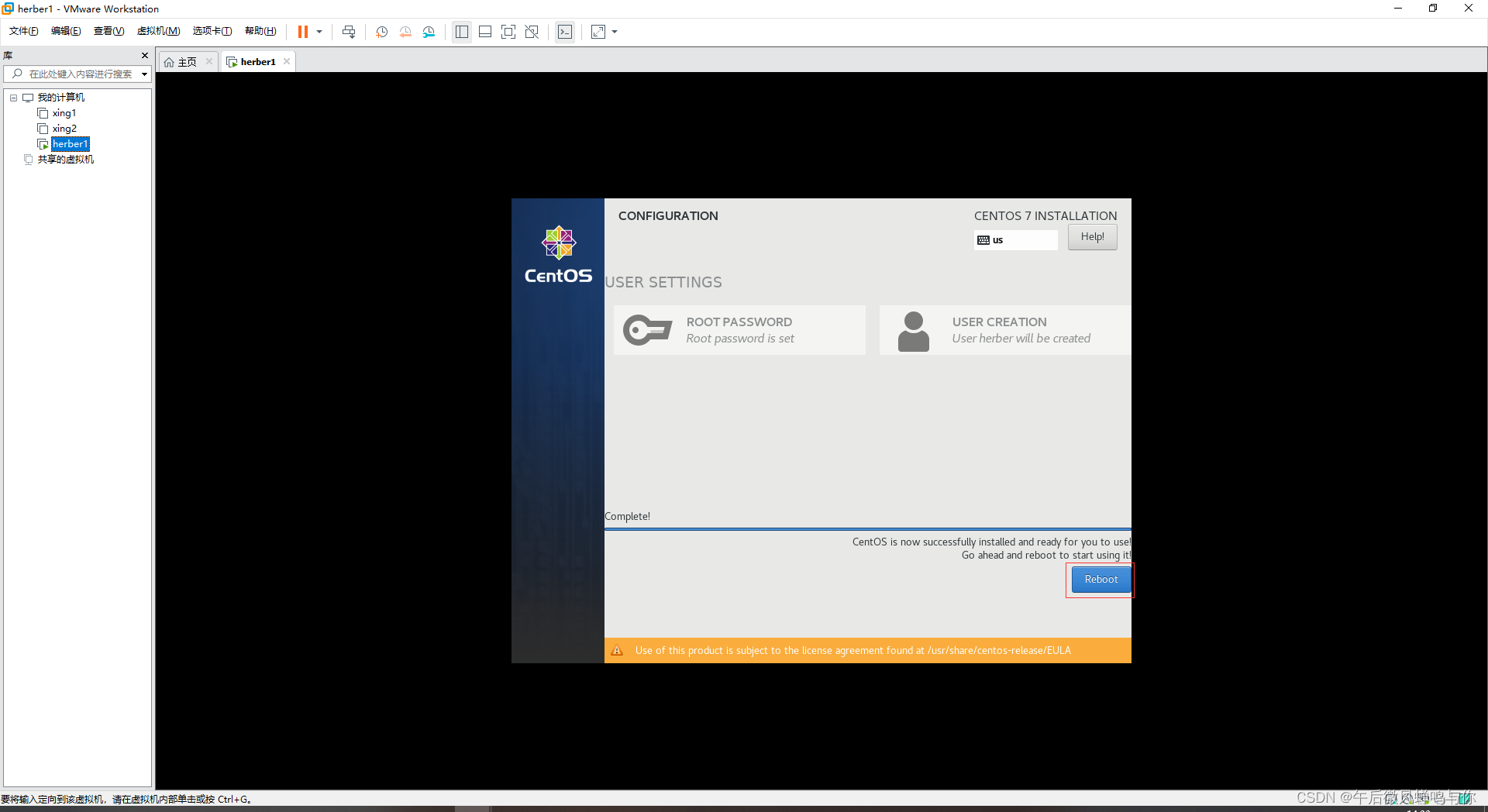Collapse the 我的计算机 tree node
The height and width of the screenshot is (812, 1488).
[x=13, y=98]
